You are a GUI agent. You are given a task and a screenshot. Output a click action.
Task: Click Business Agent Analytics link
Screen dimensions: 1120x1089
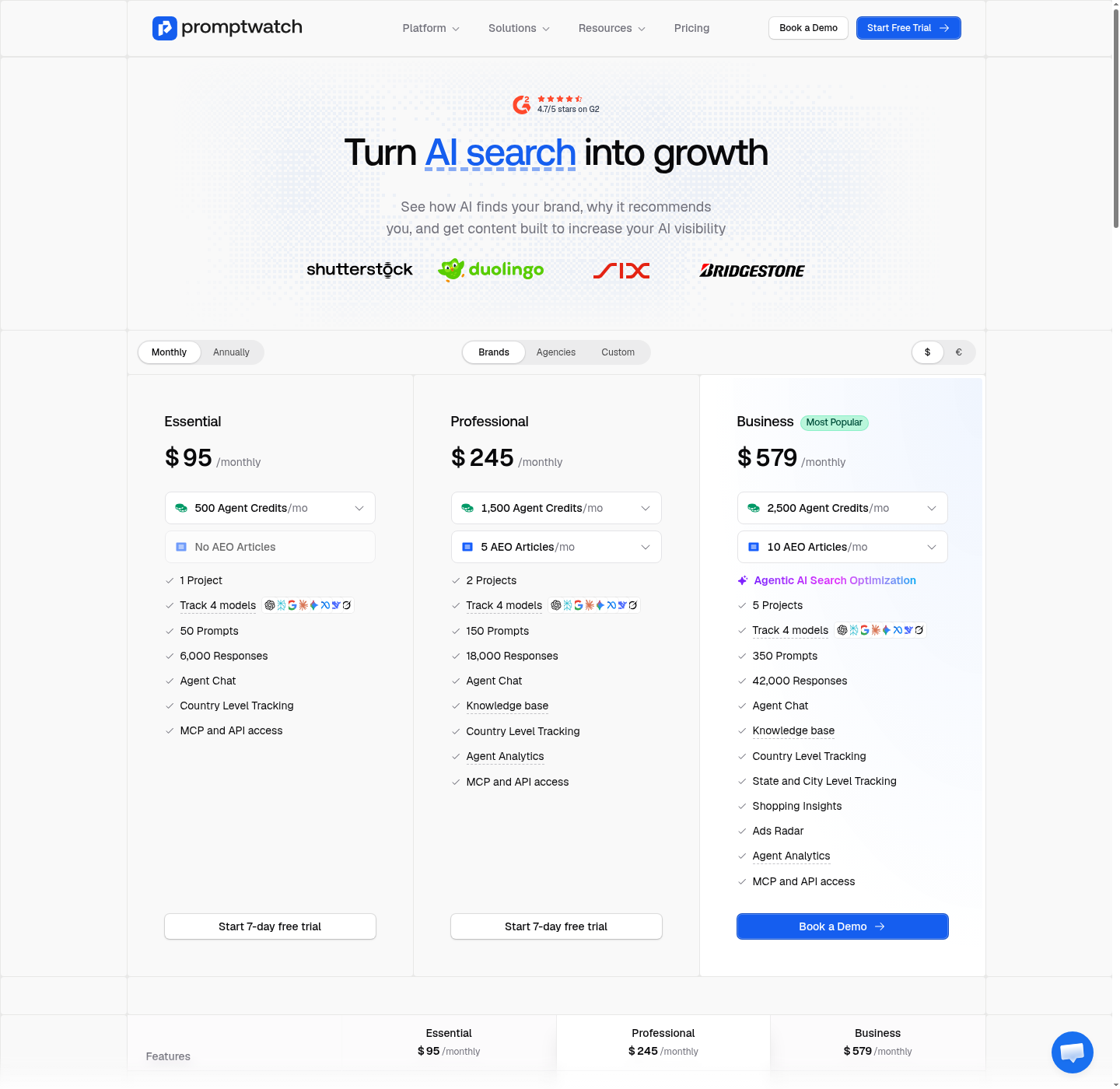click(791, 856)
